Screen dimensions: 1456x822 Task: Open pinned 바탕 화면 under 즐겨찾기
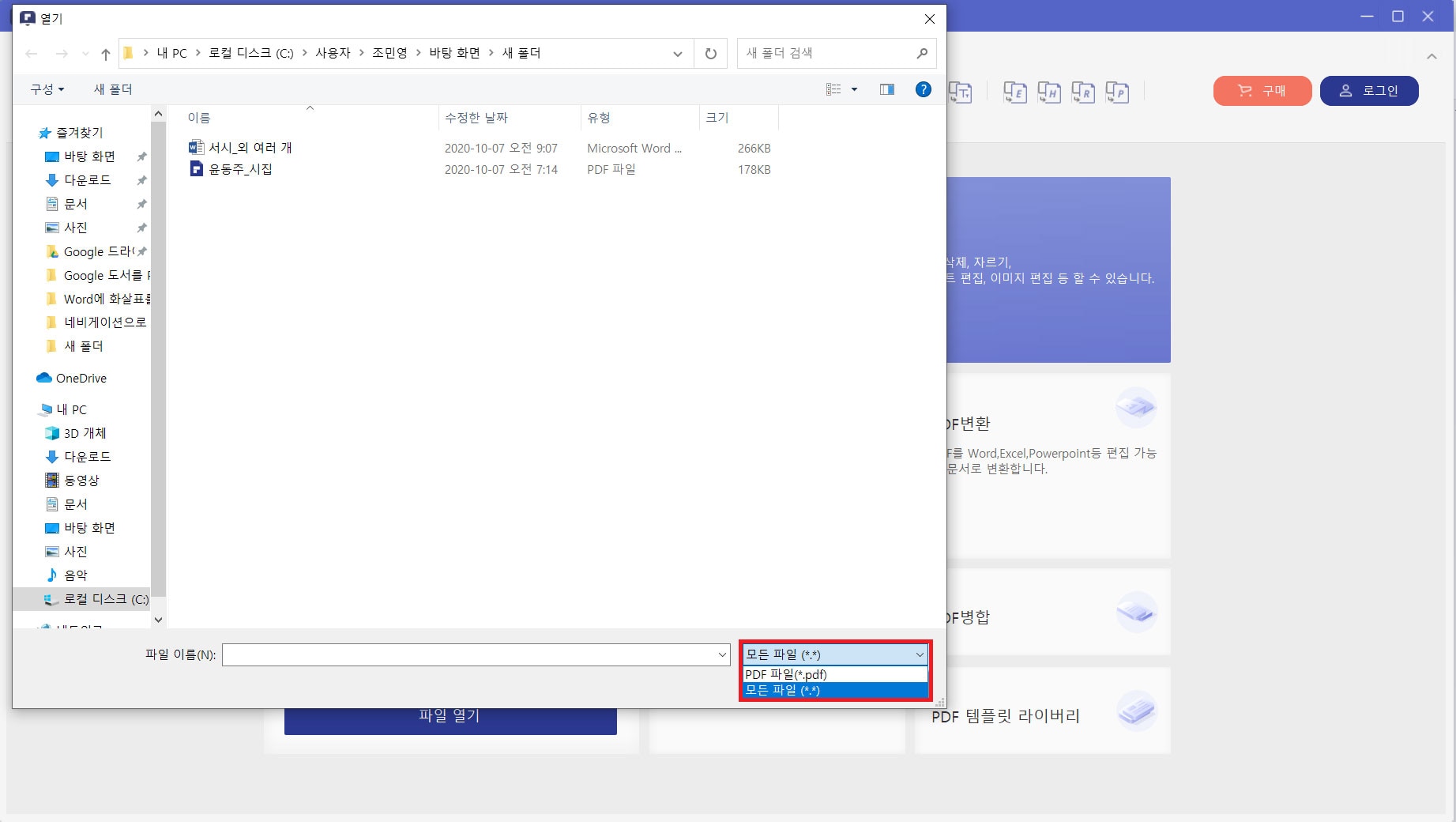(89, 156)
